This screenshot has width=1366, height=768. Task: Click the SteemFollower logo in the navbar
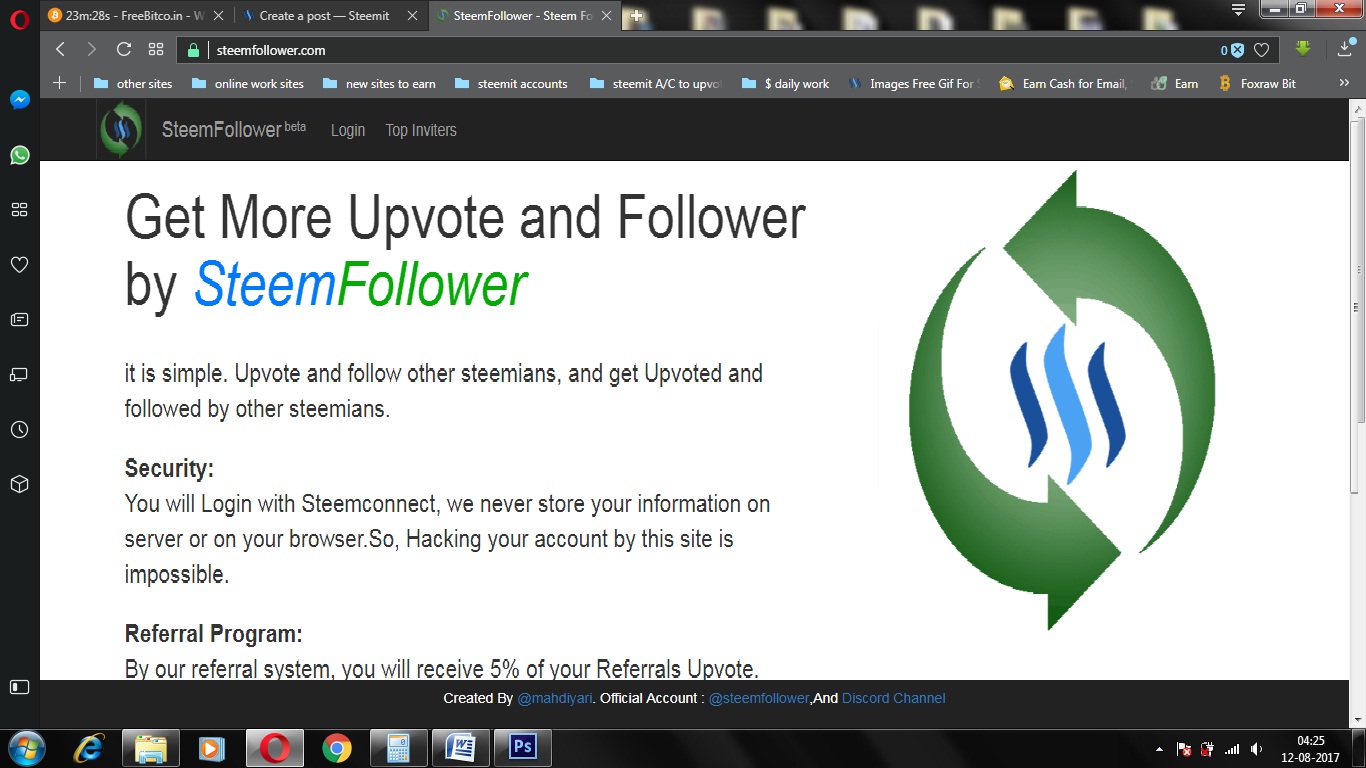pyautogui.click(x=122, y=130)
